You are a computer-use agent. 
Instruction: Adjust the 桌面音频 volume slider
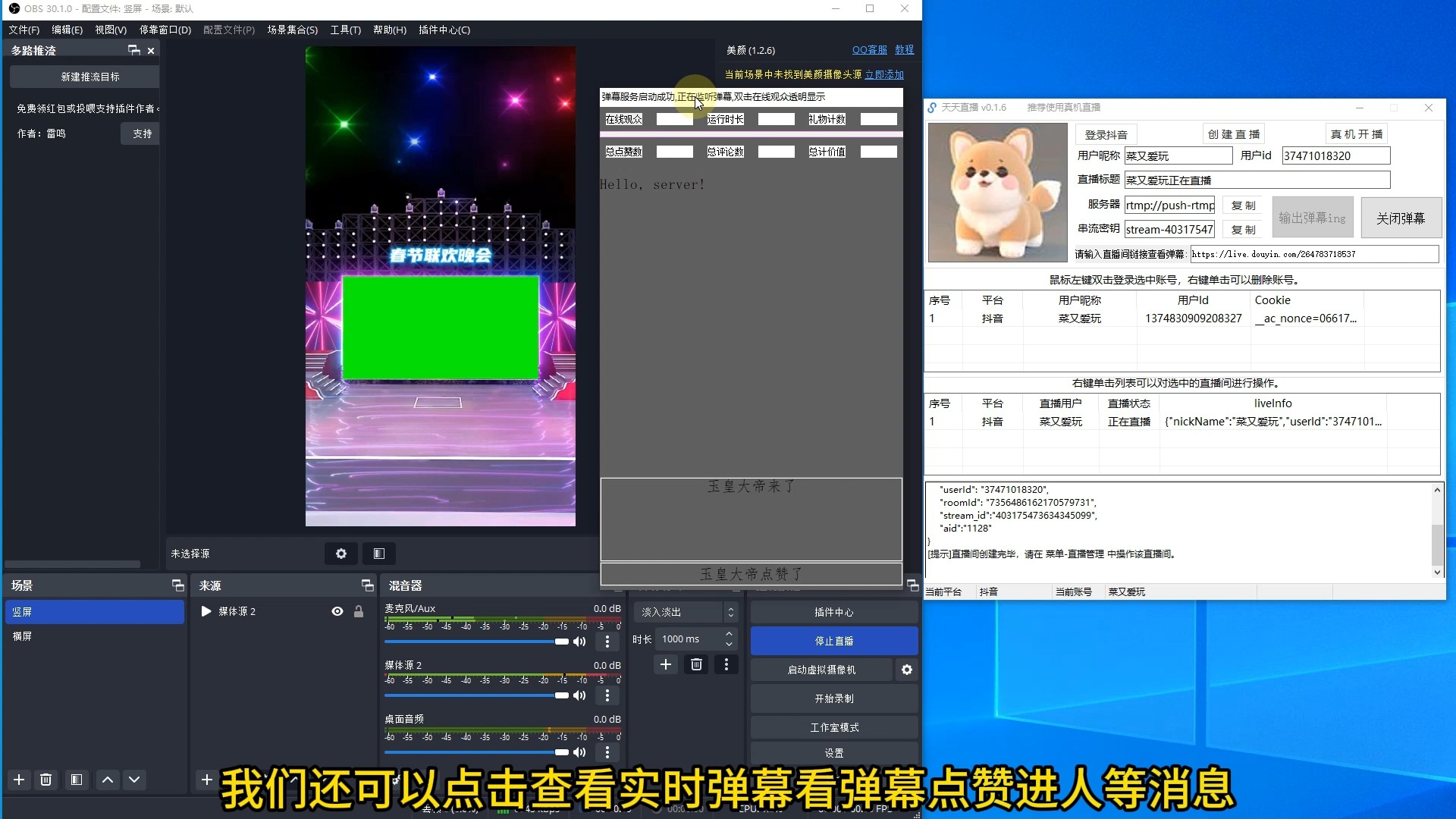476,752
